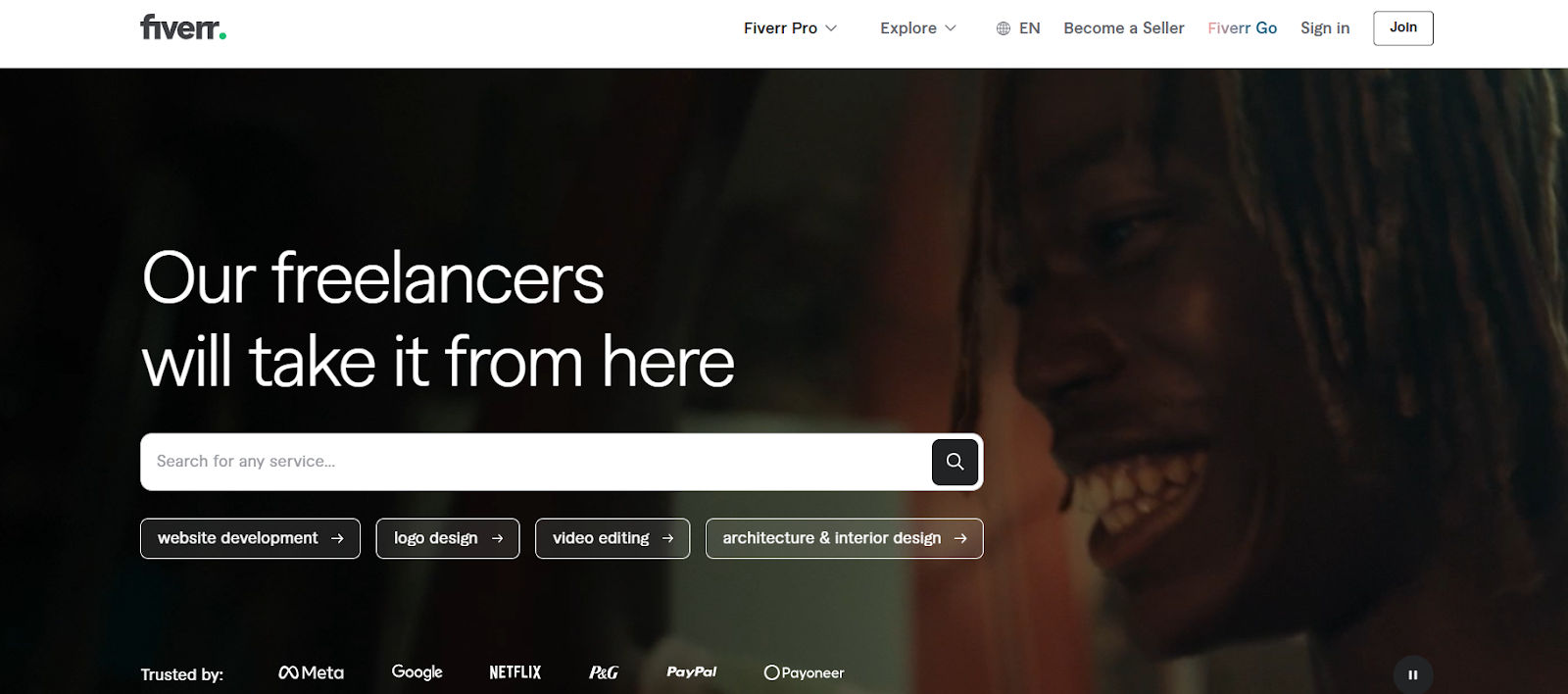
Task: Click the Sign in link
Action: pyautogui.click(x=1324, y=28)
